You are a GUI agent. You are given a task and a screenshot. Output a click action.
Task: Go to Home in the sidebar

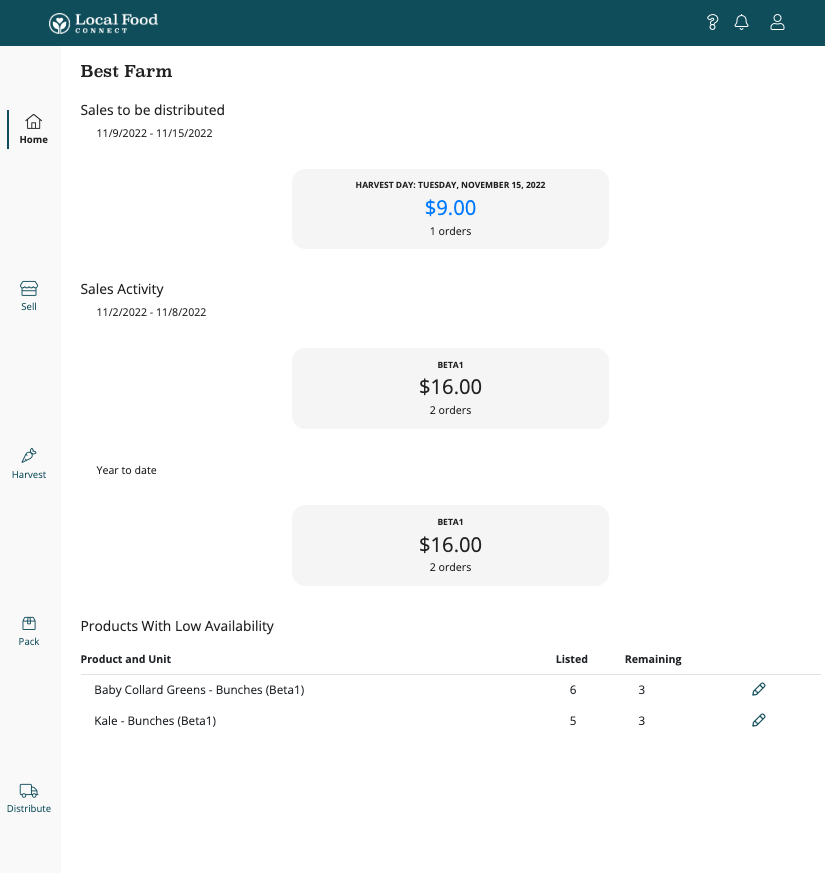(x=33, y=128)
